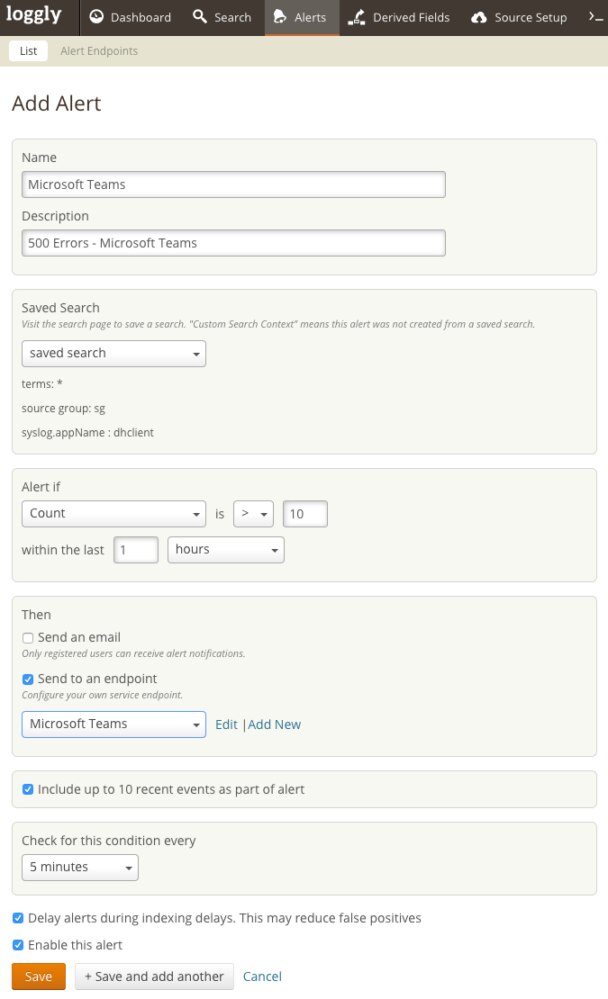Click the Search magnifier icon
Screen dimensions: 608x999
pyautogui.click(x=200, y=17)
